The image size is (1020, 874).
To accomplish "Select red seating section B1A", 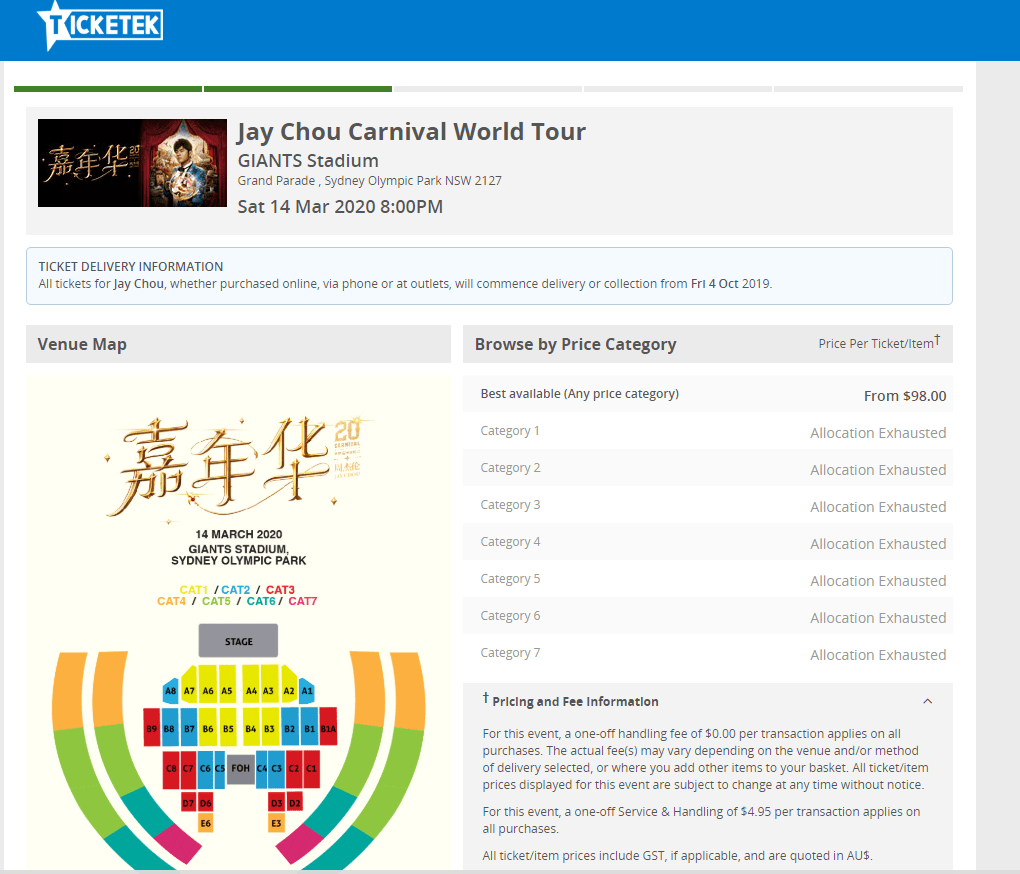I will (328, 729).
